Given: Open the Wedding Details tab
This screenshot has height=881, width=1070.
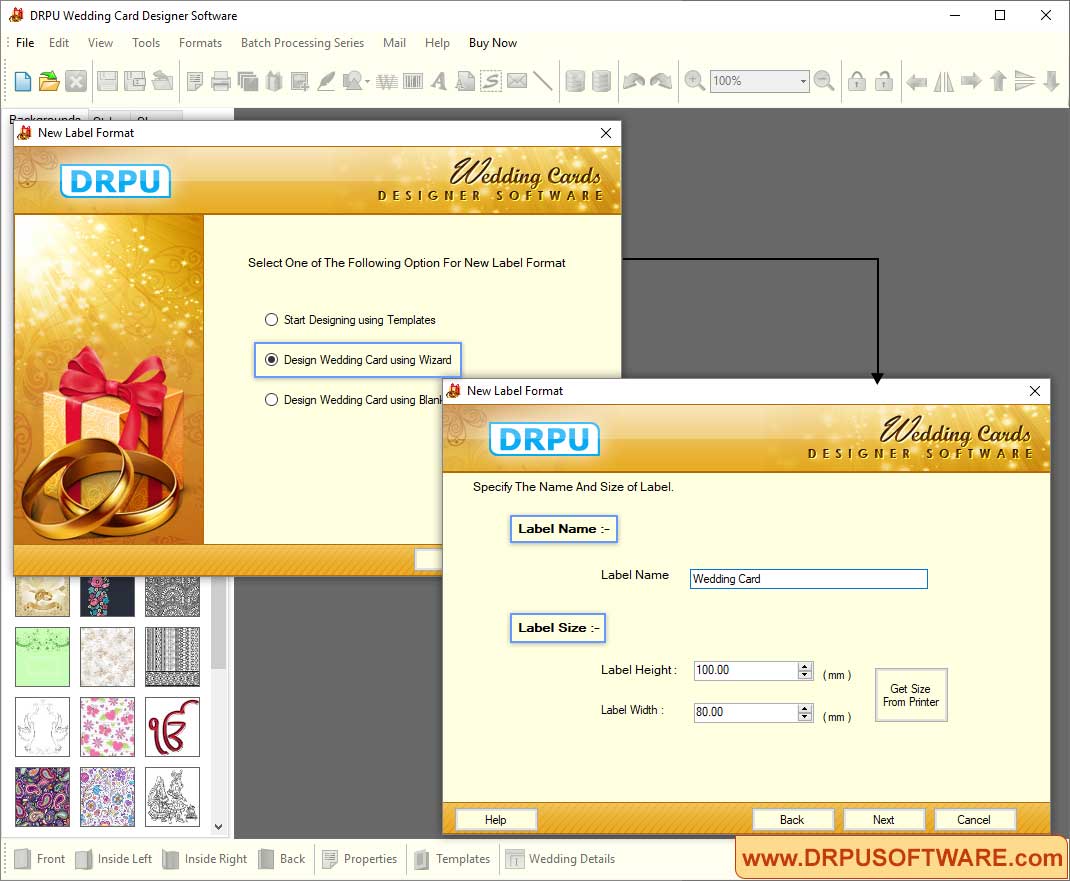Looking at the screenshot, I should [560, 858].
